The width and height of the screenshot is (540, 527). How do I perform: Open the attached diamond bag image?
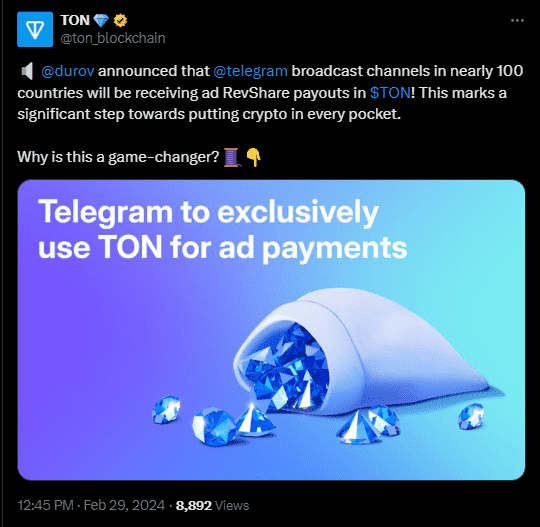(x=271, y=330)
